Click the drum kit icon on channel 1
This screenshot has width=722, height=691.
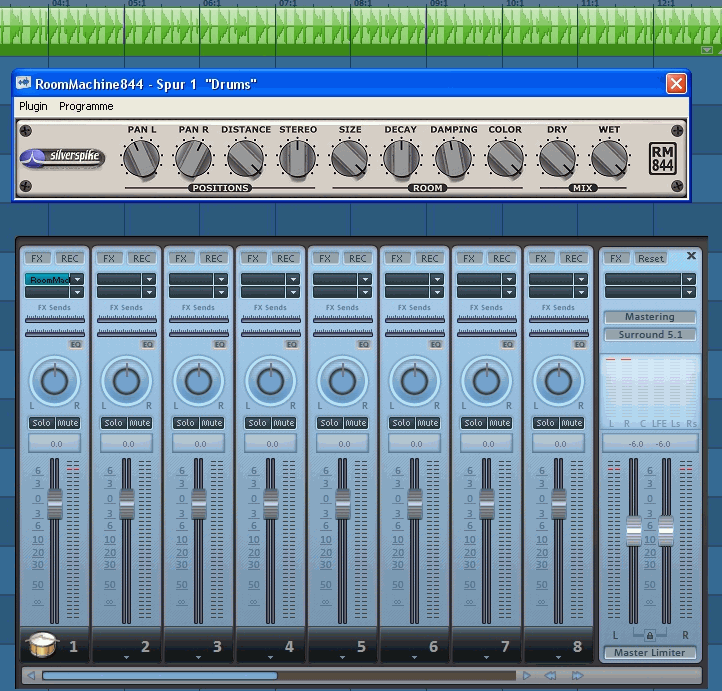42,644
